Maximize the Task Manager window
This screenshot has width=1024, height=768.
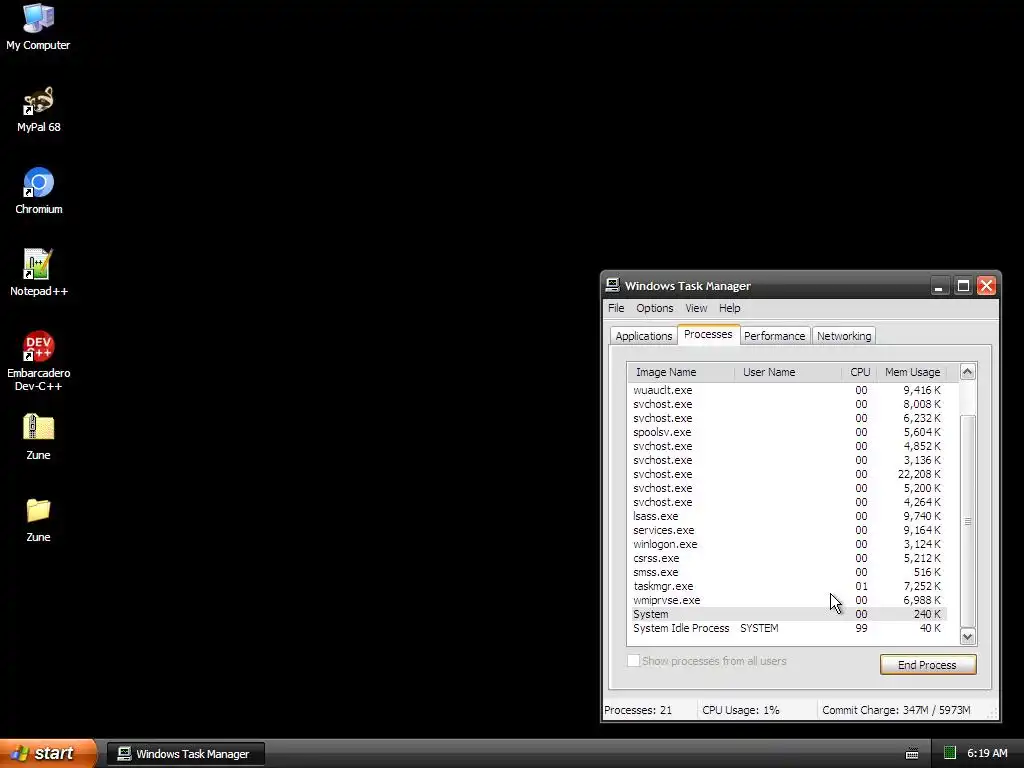[x=963, y=286]
